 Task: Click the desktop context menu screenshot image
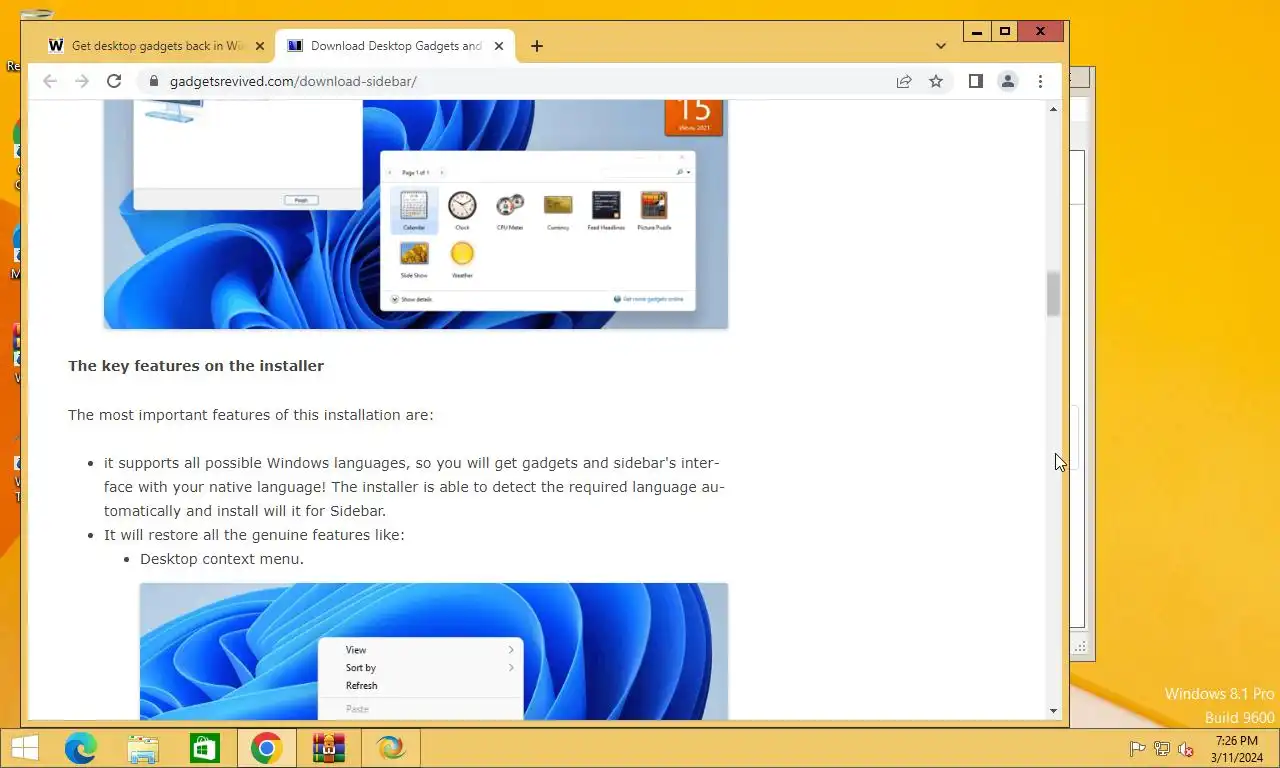(434, 651)
